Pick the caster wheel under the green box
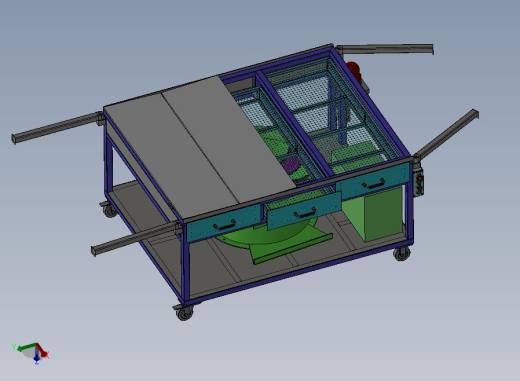Screen dimensions: 520x381 (x=402, y=254)
